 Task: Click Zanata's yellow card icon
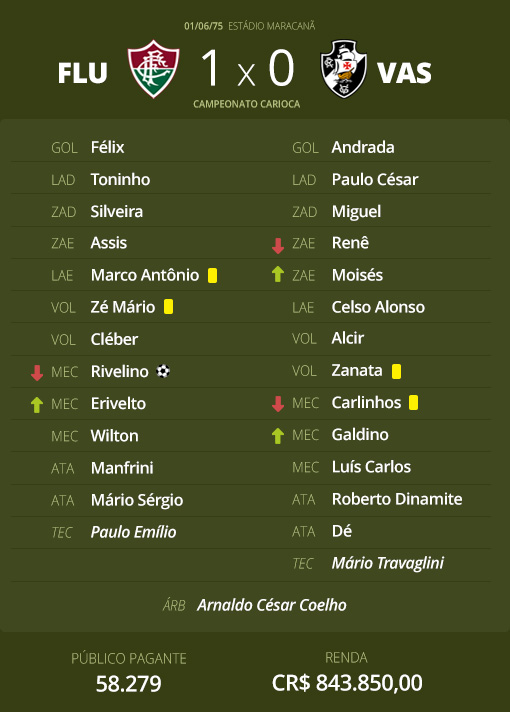[396, 371]
